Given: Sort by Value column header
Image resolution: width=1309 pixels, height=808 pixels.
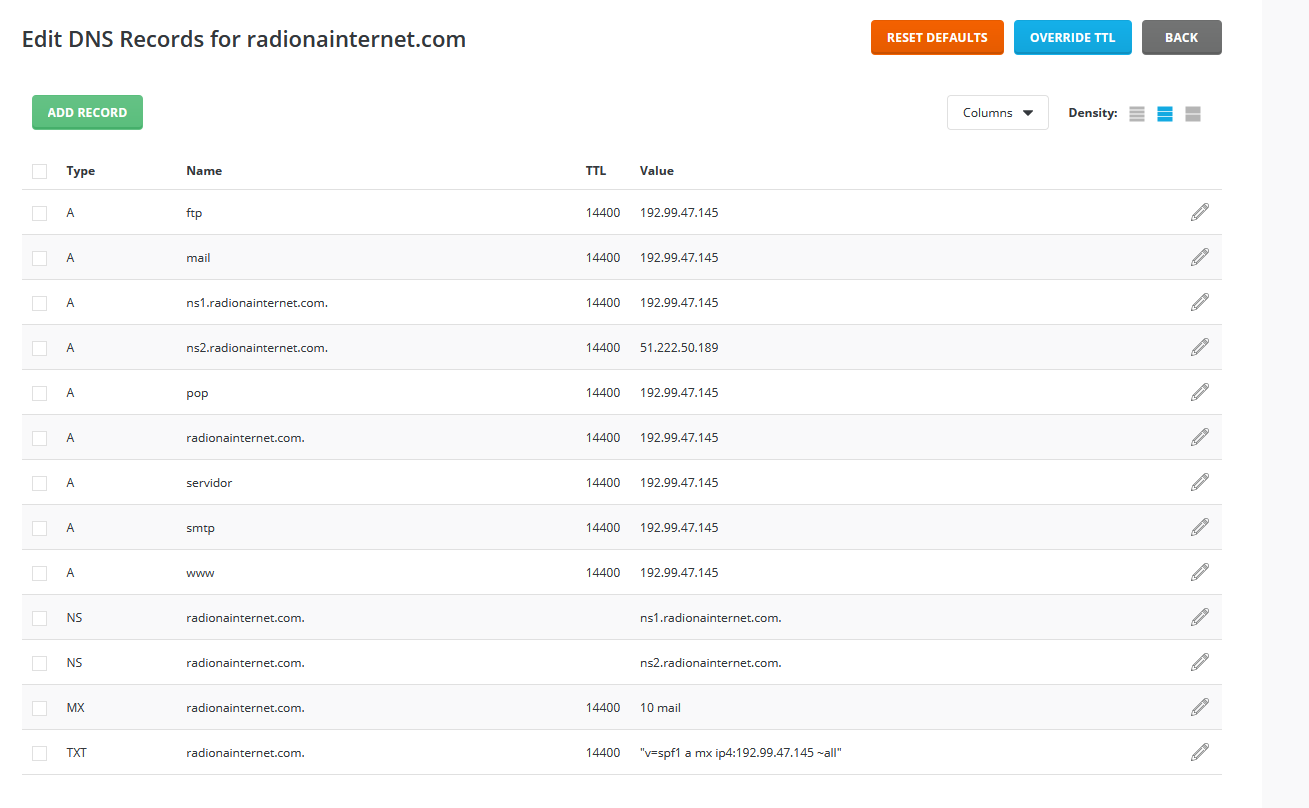Looking at the screenshot, I should [x=657, y=171].
